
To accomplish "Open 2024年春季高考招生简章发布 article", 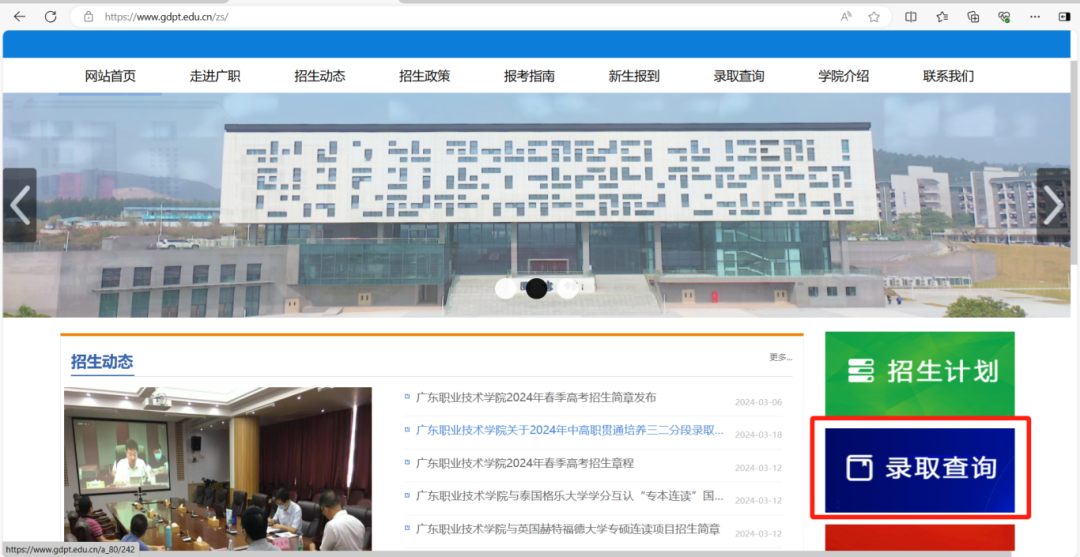I will [536, 397].
